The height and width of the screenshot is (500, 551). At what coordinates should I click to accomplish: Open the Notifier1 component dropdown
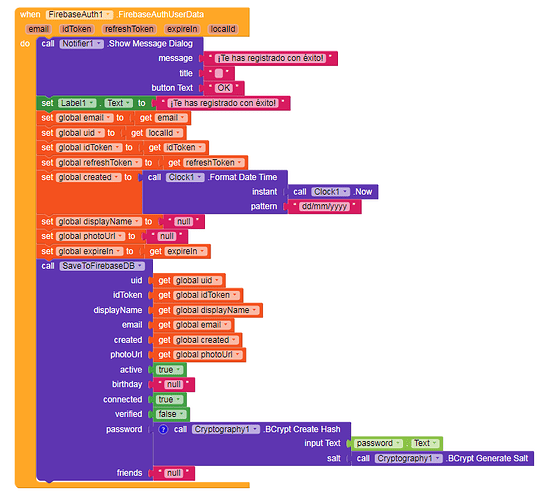click(82, 44)
